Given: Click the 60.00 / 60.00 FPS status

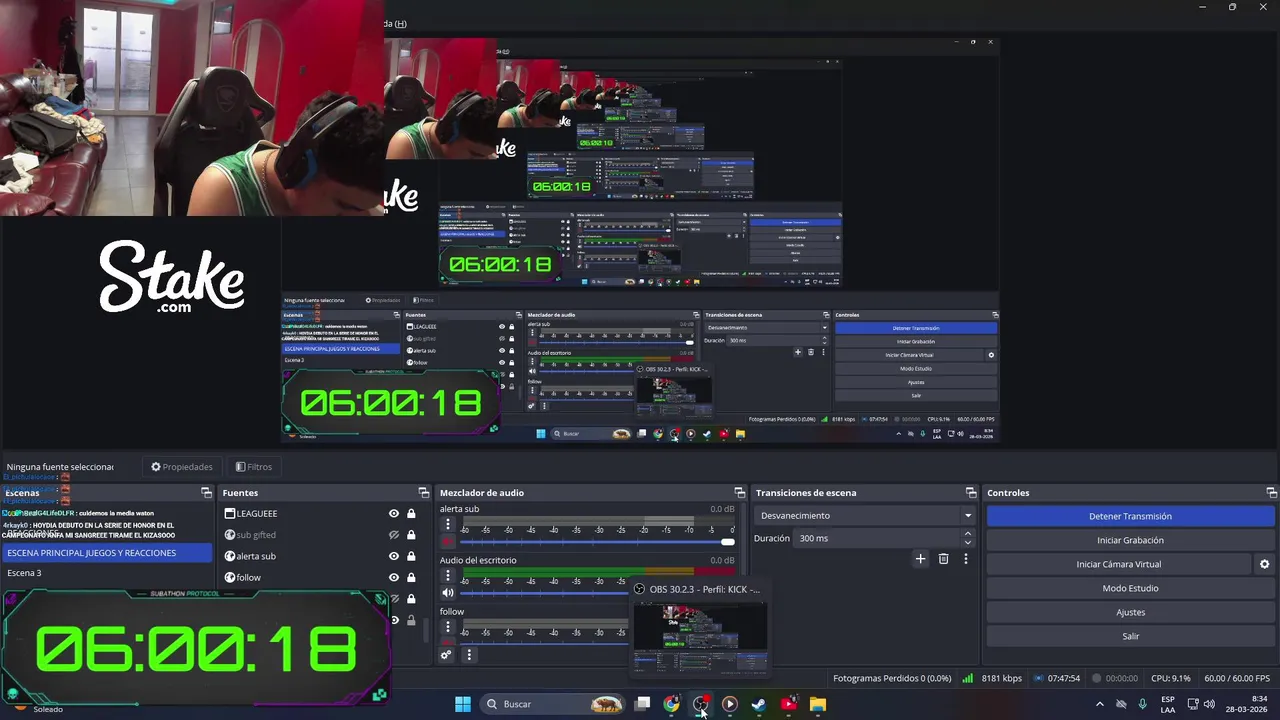Looking at the screenshot, I should tap(1237, 678).
